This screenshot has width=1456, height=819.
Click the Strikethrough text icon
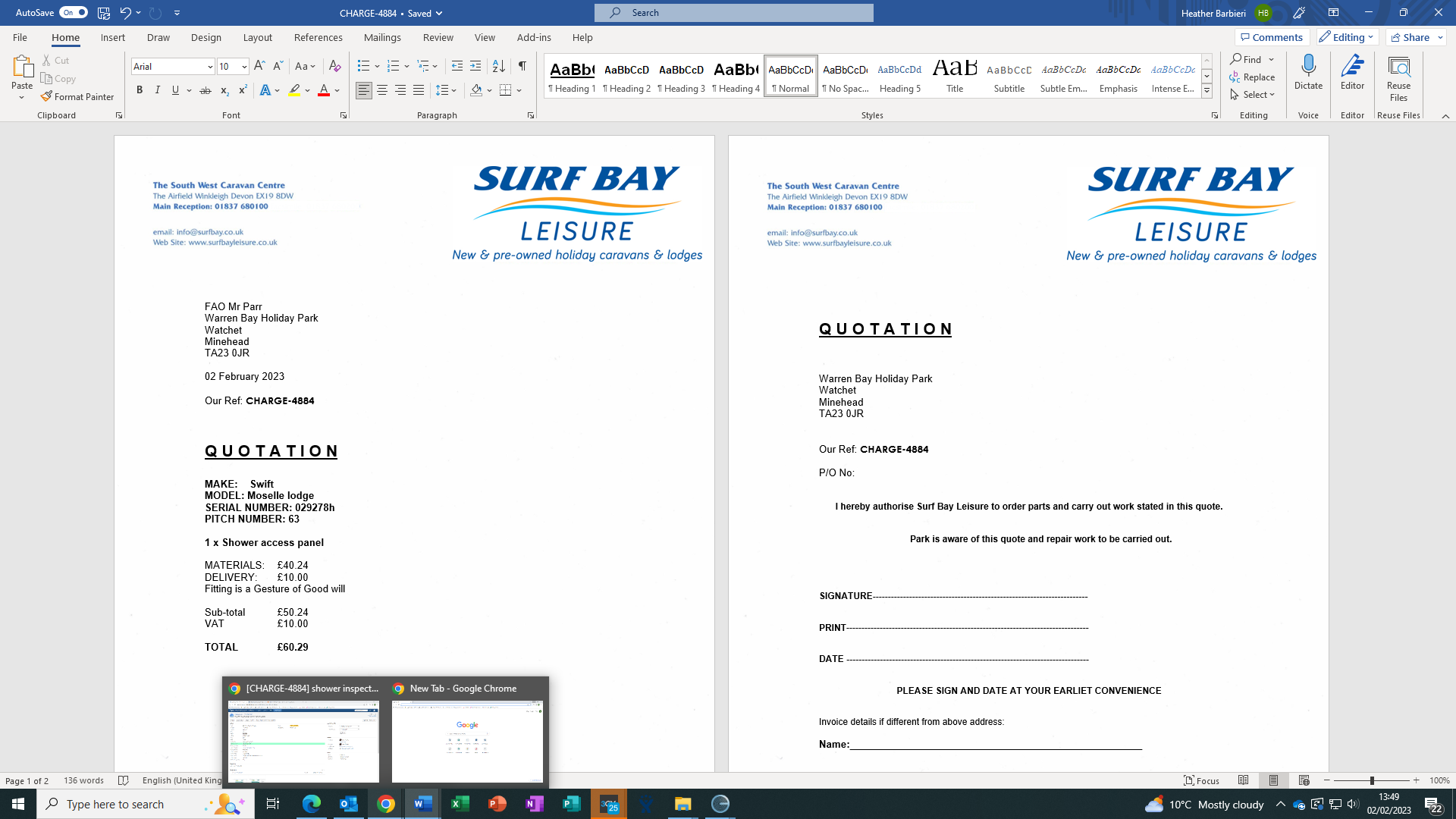205,90
